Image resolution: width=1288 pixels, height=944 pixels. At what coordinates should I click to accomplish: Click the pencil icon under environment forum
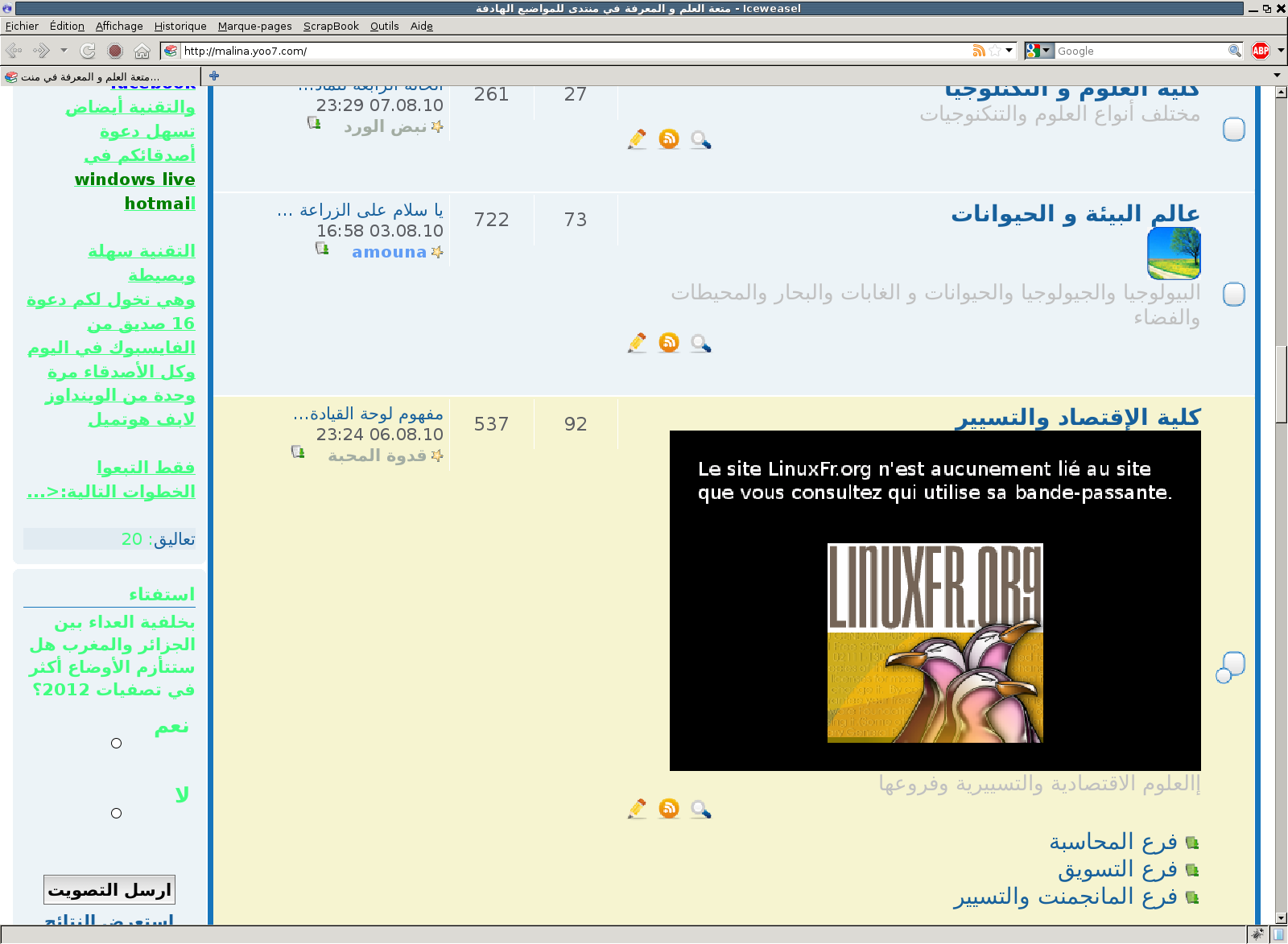pyautogui.click(x=637, y=343)
